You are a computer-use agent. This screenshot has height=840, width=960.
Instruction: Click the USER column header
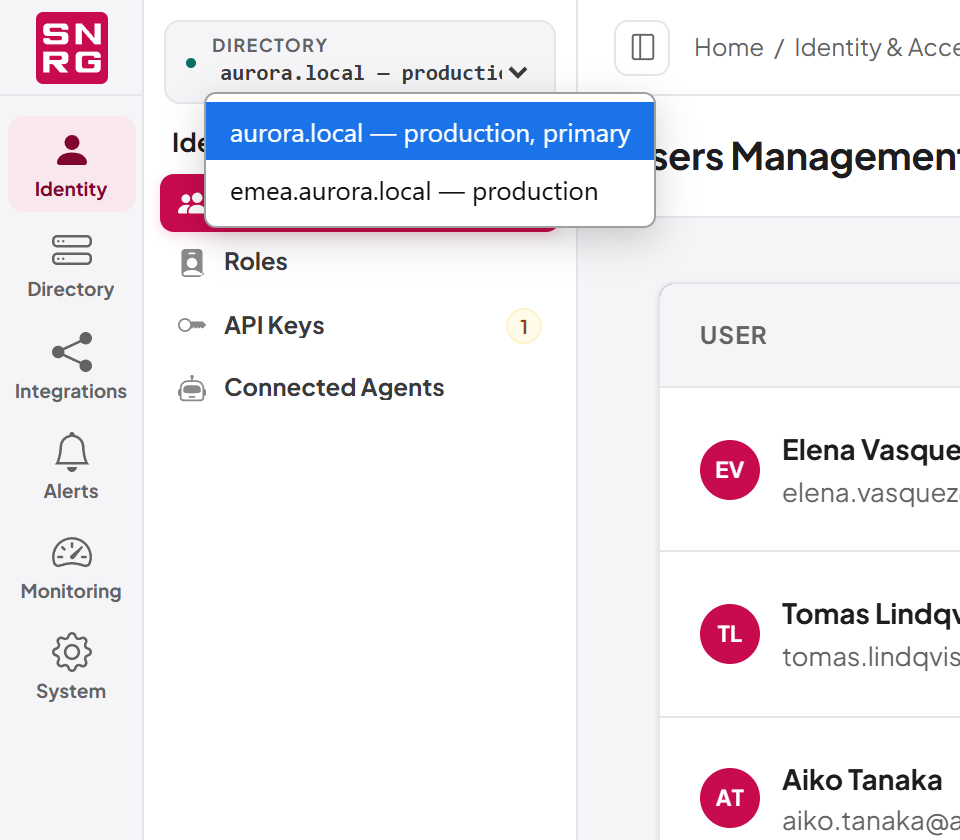[x=733, y=336]
